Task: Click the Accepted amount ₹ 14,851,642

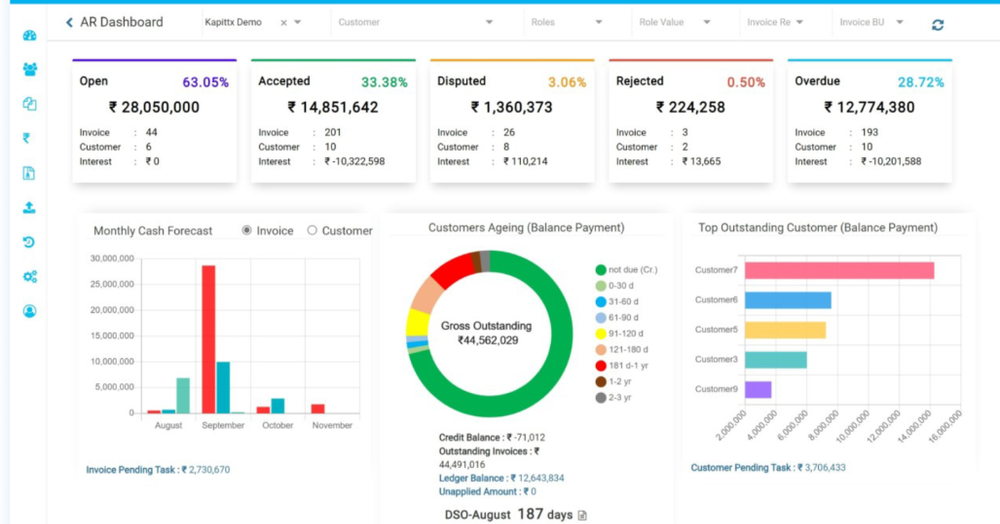Action: click(x=333, y=107)
